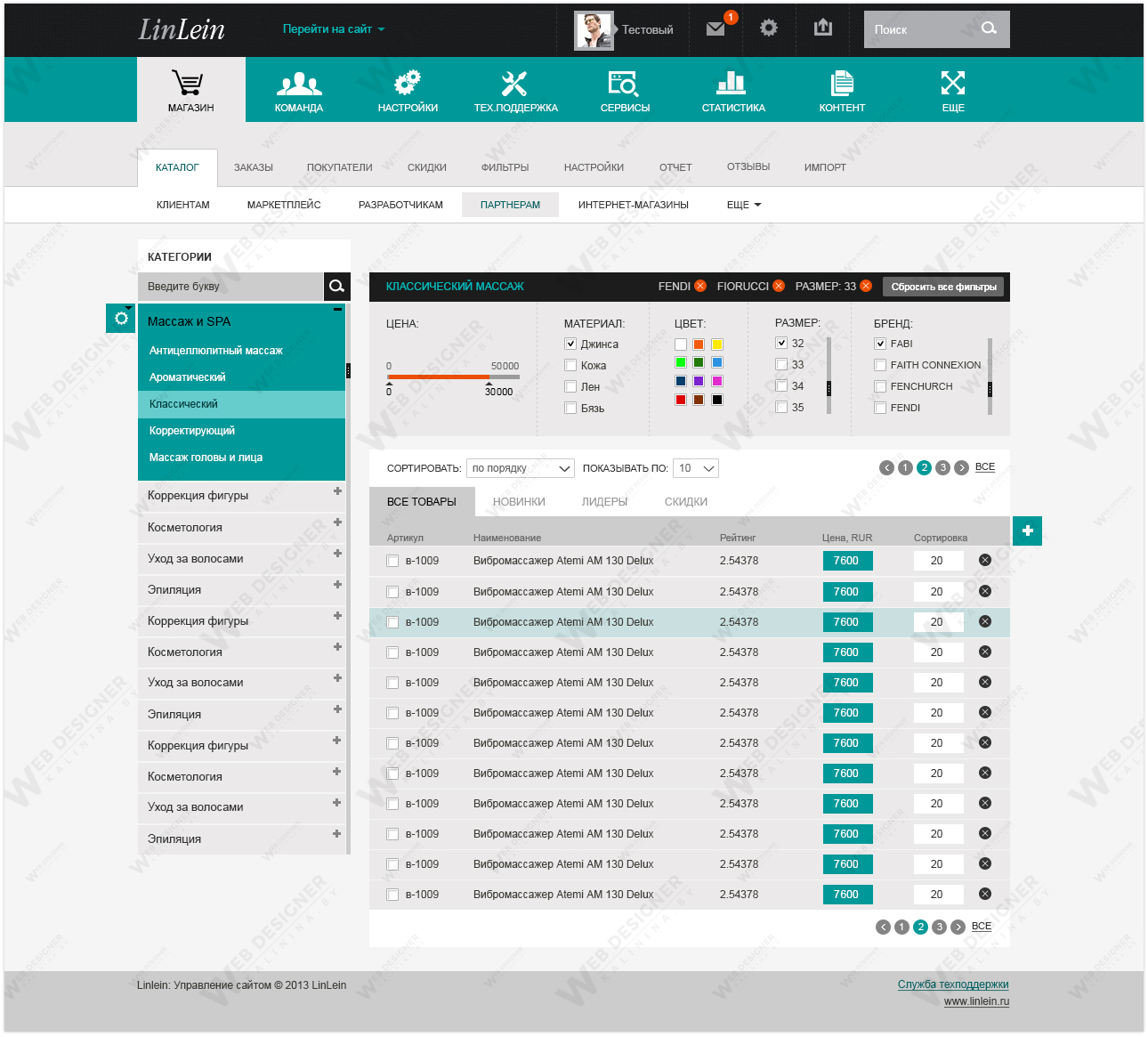Viewport: 1148px width, 1037px height.
Task: Open the Сортировать по порядку dropdown
Action: tap(521, 468)
